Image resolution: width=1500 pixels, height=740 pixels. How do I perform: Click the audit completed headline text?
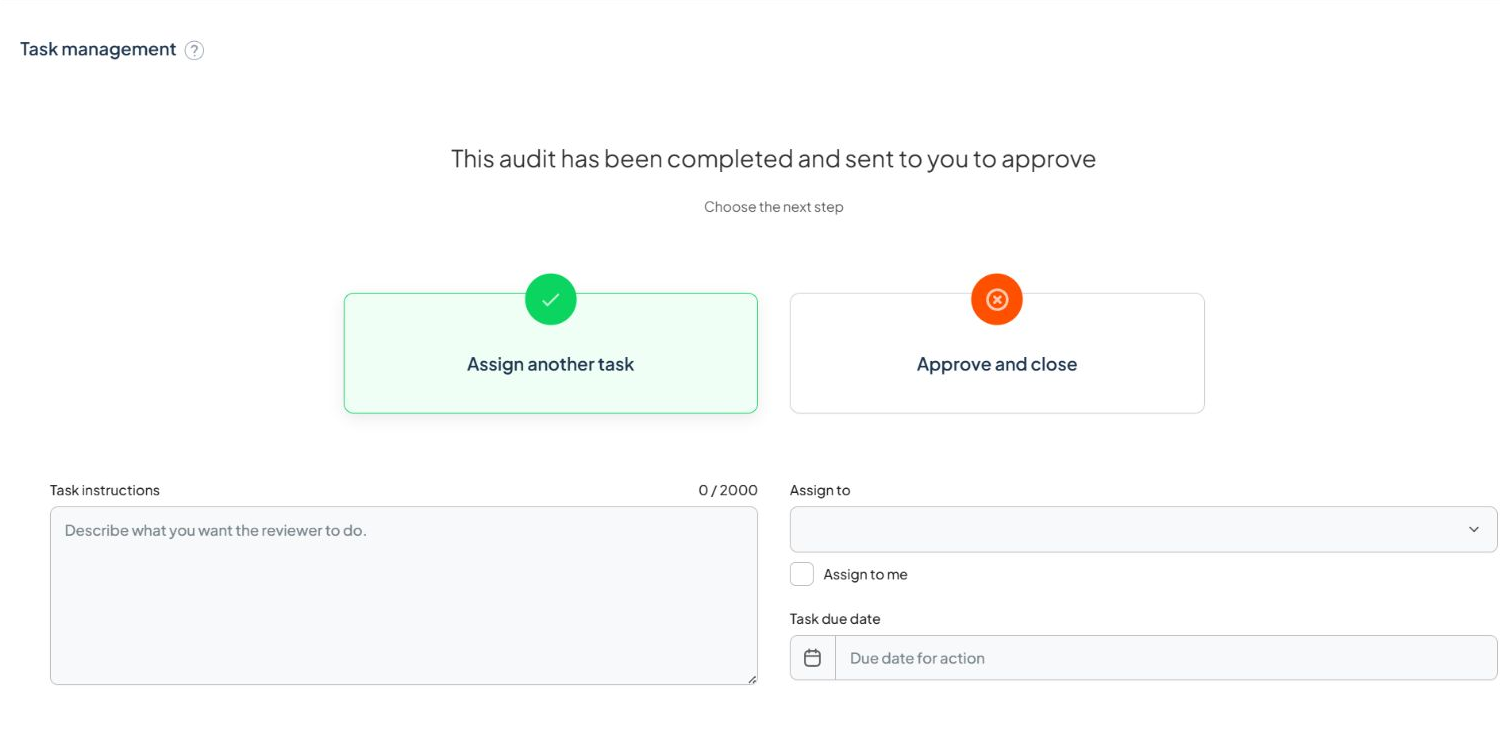[x=774, y=158]
